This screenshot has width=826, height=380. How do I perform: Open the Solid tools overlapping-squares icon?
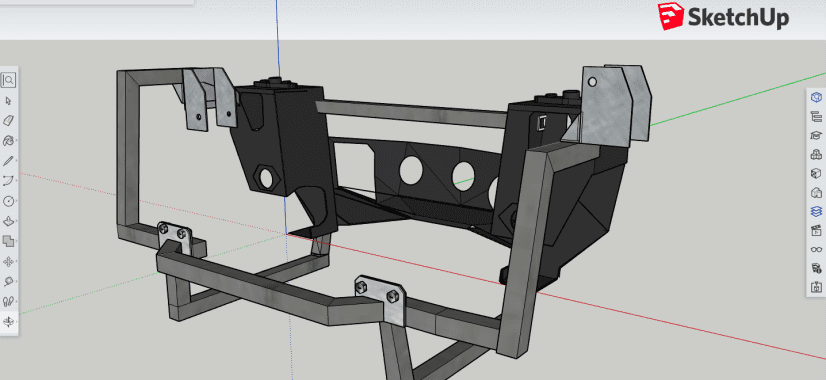point(9,241)
